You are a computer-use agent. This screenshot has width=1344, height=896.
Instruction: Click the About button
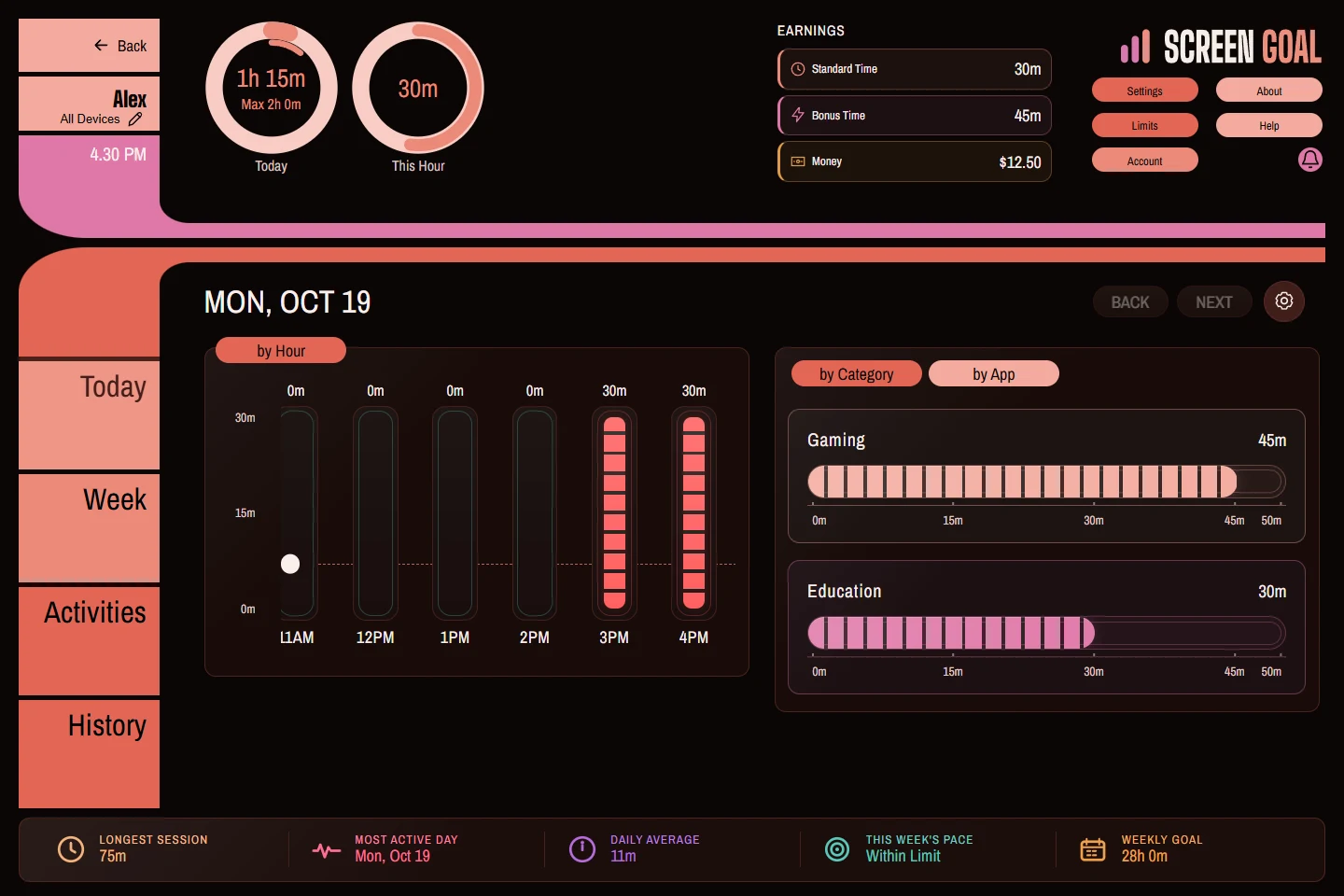tap(1269, 91)
